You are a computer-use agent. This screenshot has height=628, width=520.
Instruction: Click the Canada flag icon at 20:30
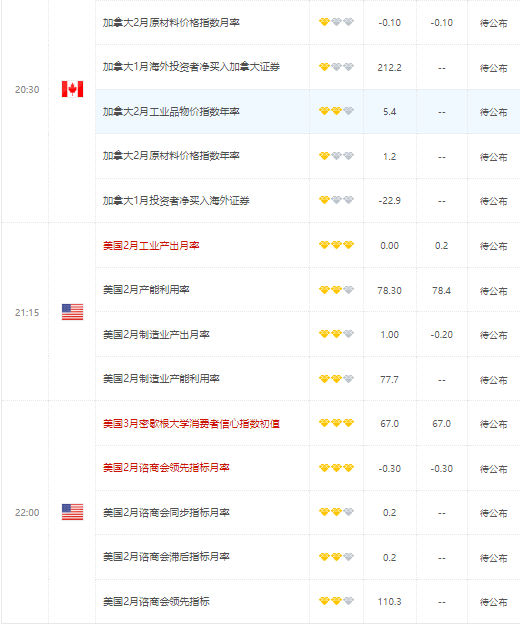pyautogui.click(x=72, y=89)
